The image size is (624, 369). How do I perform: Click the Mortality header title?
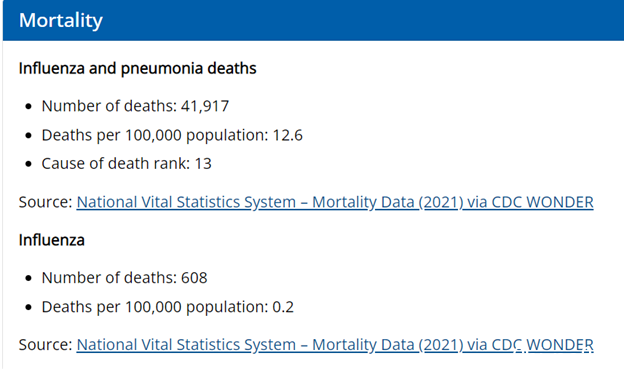[60, 20]
